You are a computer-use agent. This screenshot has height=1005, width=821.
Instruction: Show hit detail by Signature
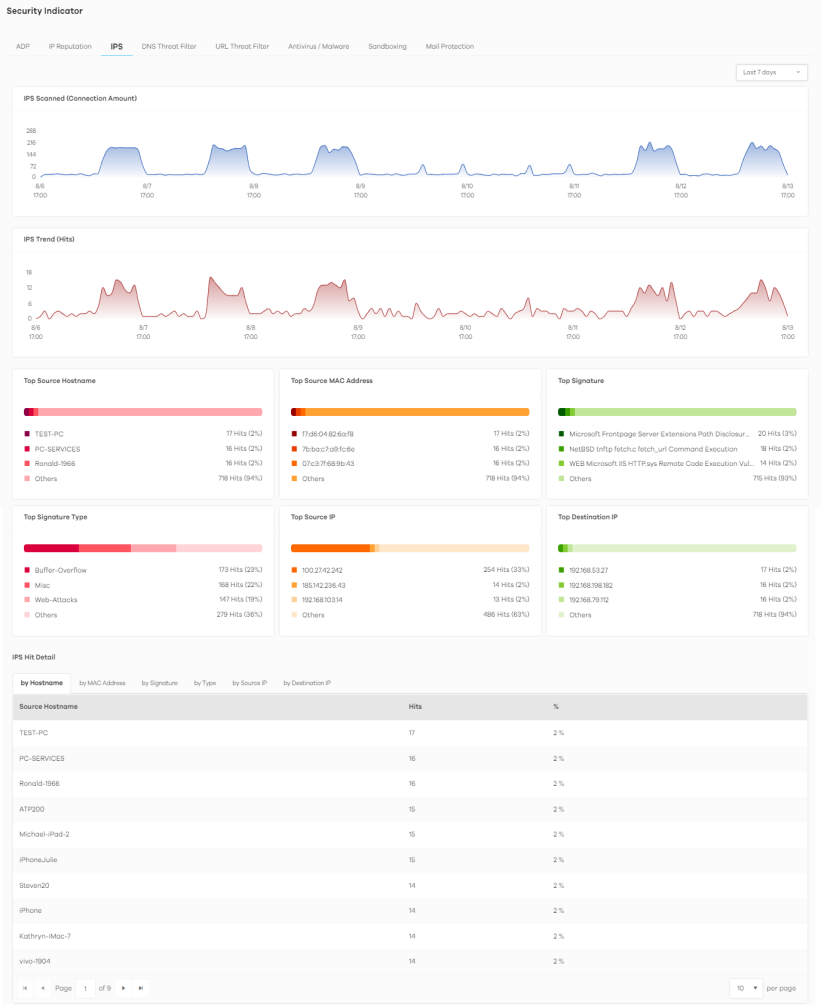click(159, 683)
